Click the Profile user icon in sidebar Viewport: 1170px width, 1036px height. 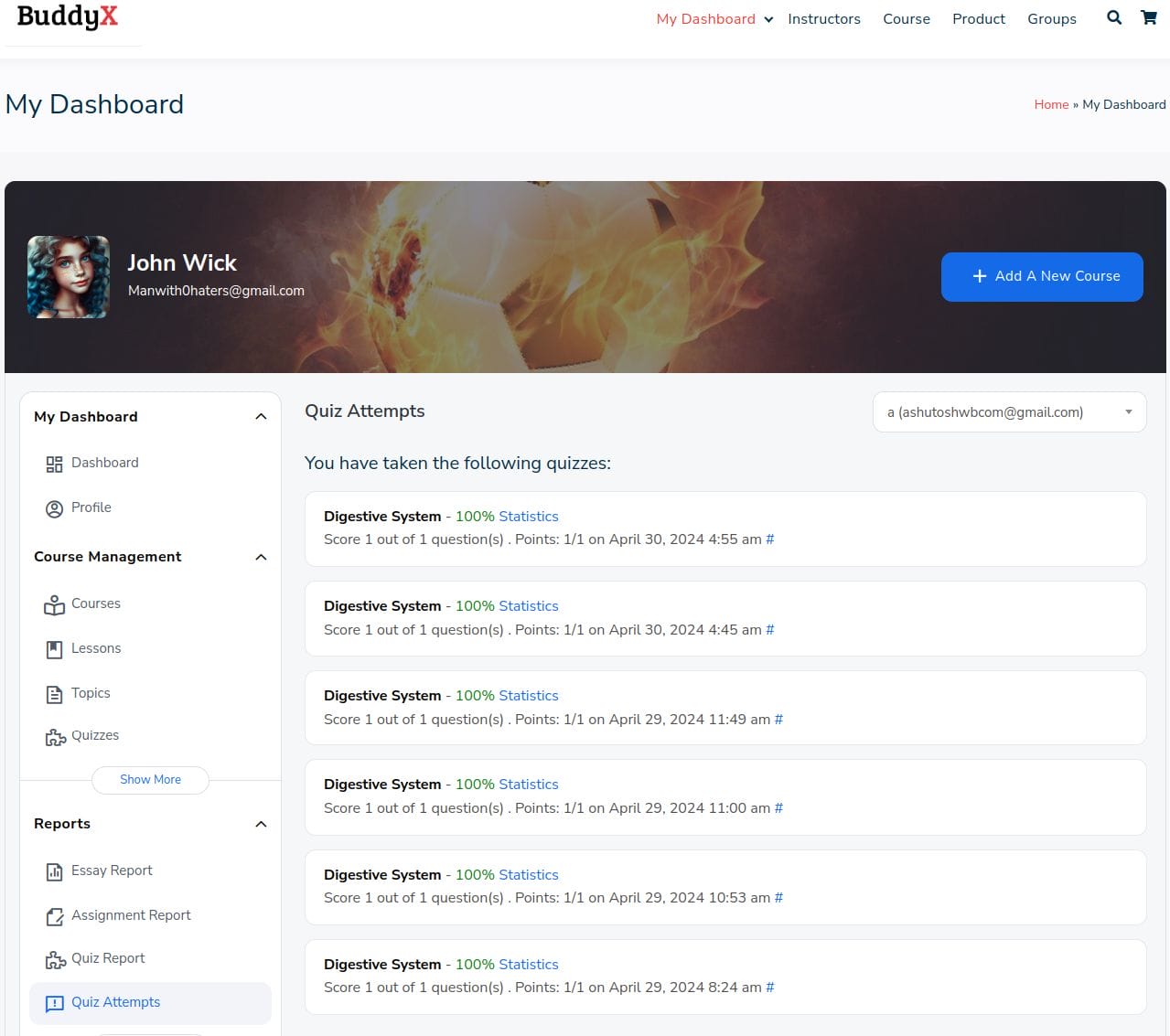(54, 508)
